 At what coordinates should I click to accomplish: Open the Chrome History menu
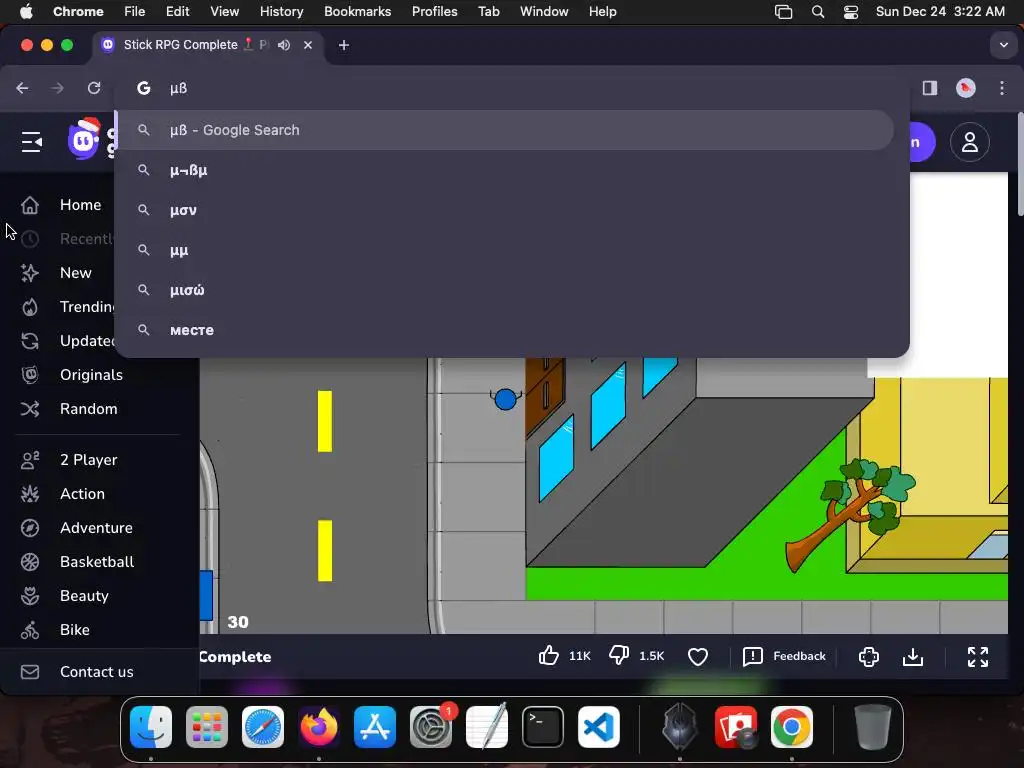(x=281, y=11)
